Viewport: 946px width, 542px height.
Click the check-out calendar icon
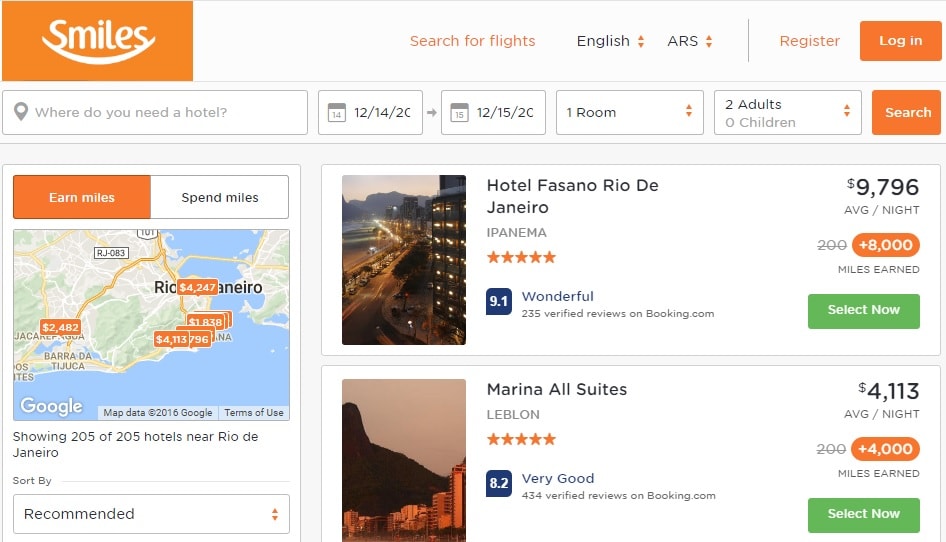coord(459,112)
